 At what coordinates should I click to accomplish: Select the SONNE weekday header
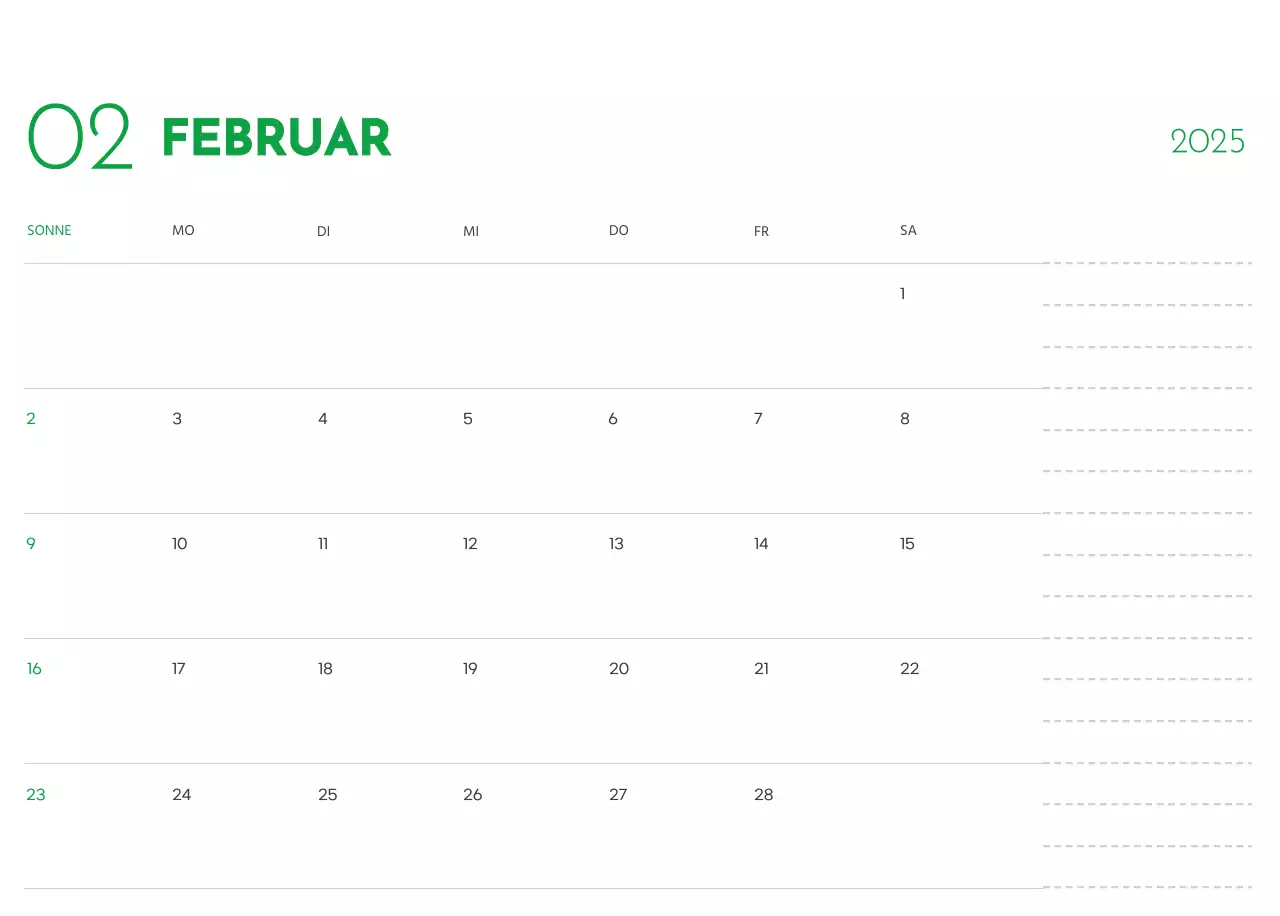coord(49,231)
